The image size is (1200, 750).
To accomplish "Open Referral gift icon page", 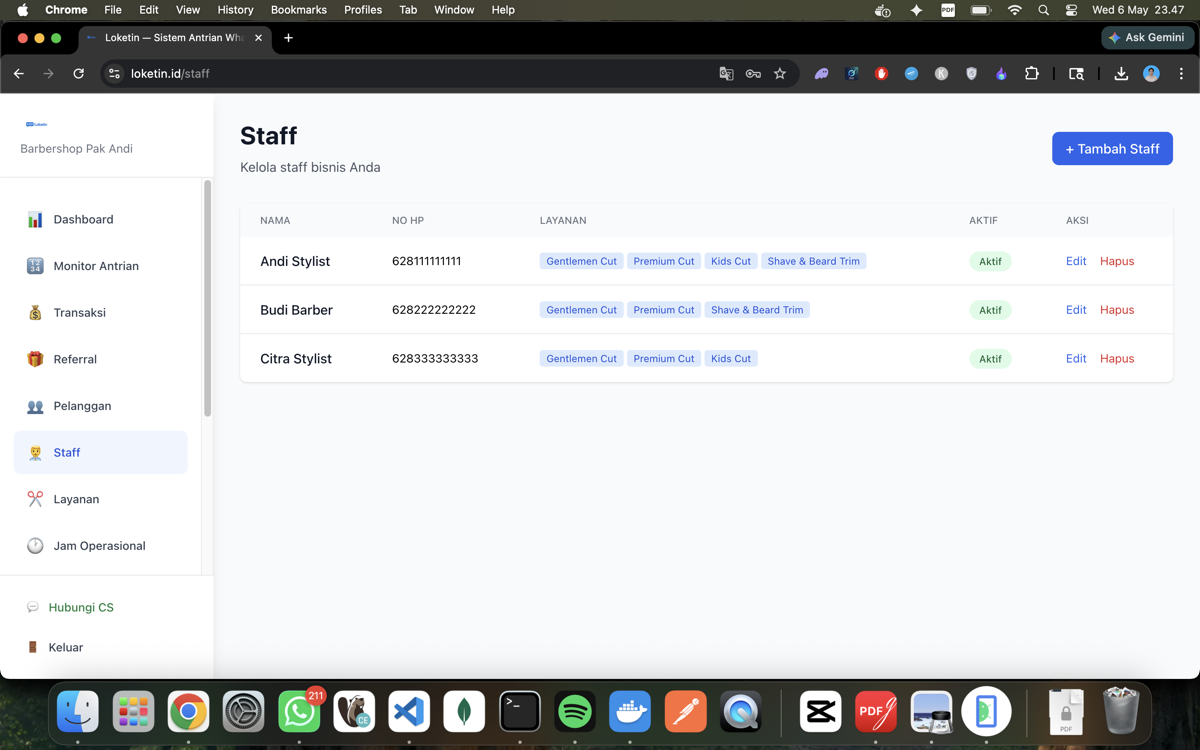I will [x=100, y=359].
